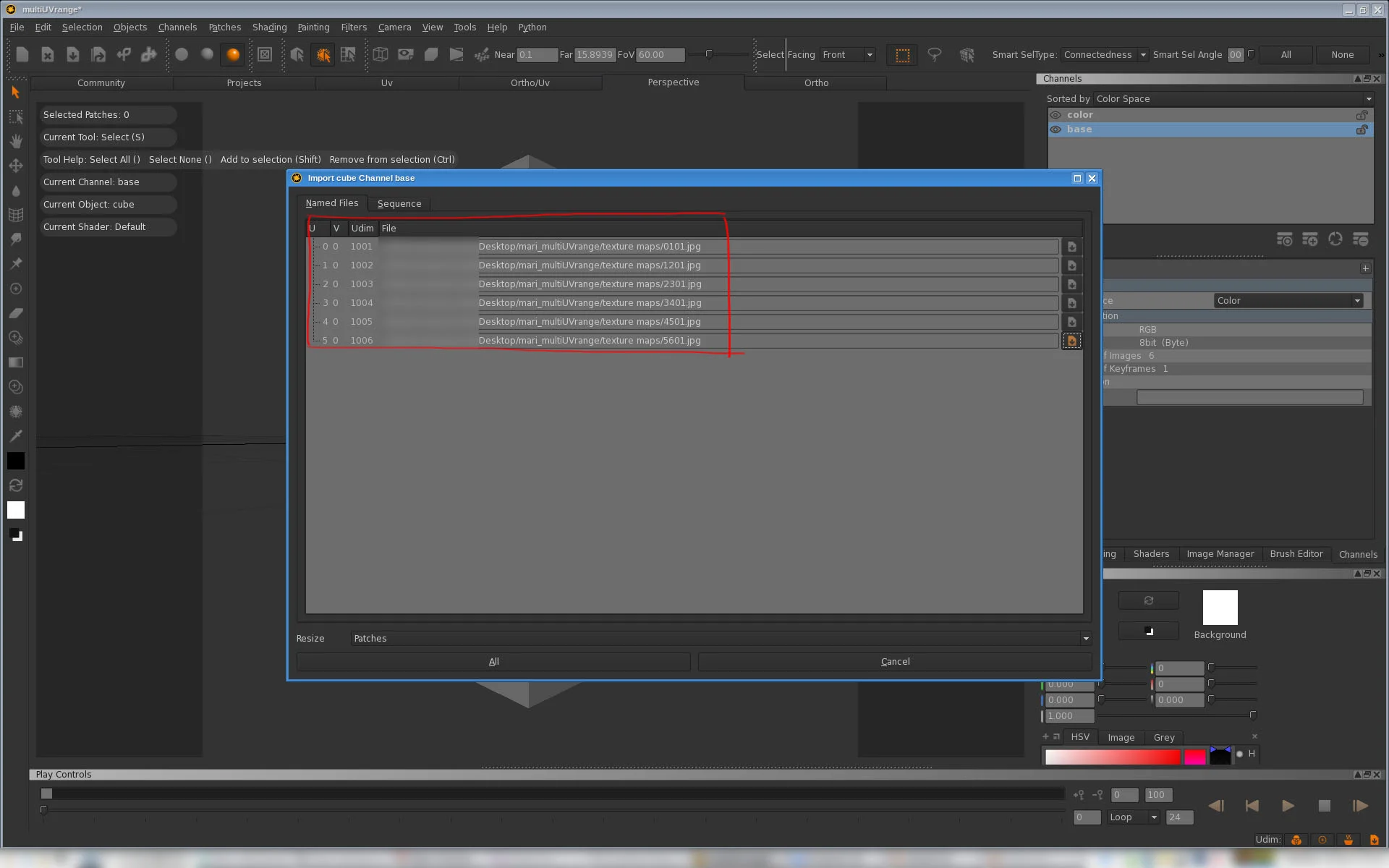Toggle visibility eye of color channel
Screen dimensions: 1389x868
click(1056, 115)
